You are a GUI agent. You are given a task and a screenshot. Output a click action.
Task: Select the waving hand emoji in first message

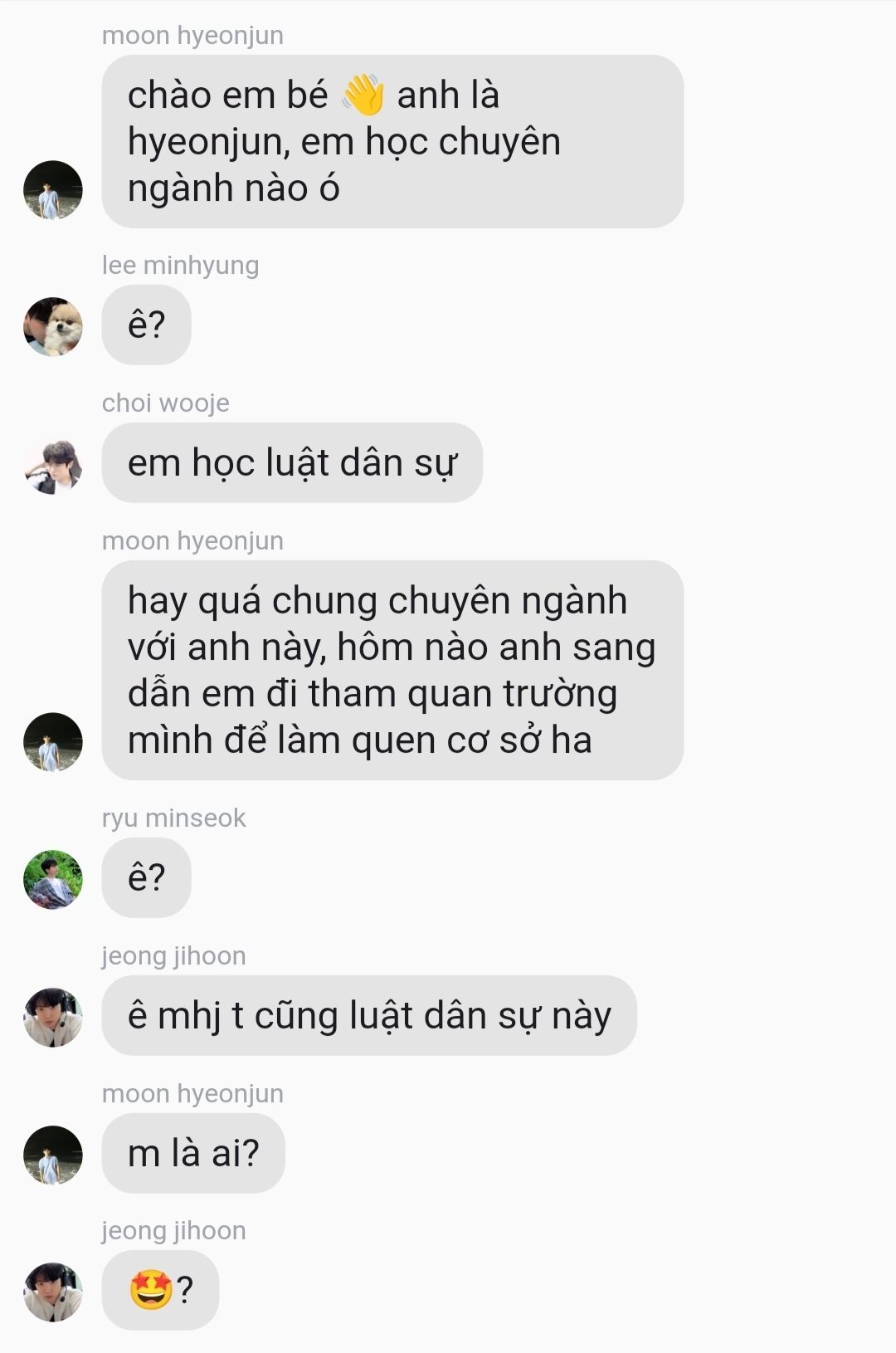(x=363, y=95)
